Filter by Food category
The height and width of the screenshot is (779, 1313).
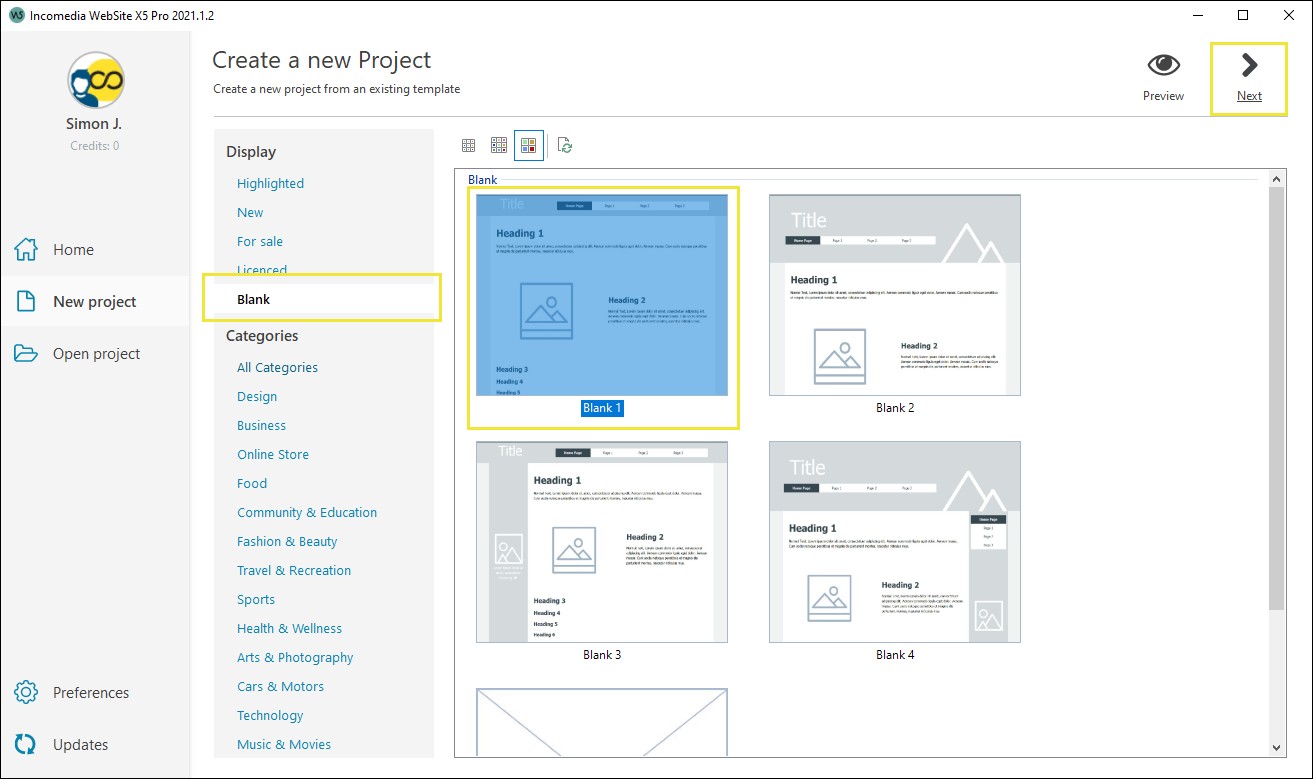(252, 484)
